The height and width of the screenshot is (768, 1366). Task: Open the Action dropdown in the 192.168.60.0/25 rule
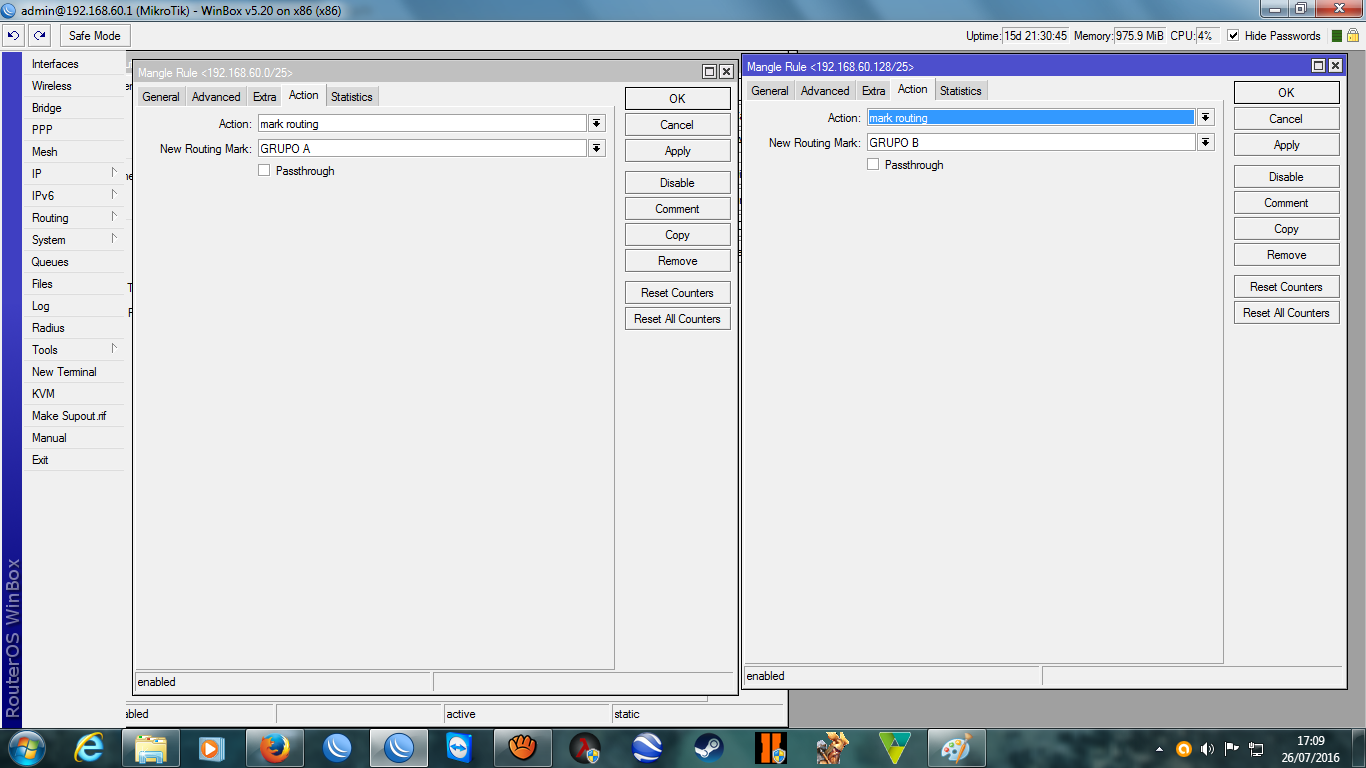click(597, 123)
